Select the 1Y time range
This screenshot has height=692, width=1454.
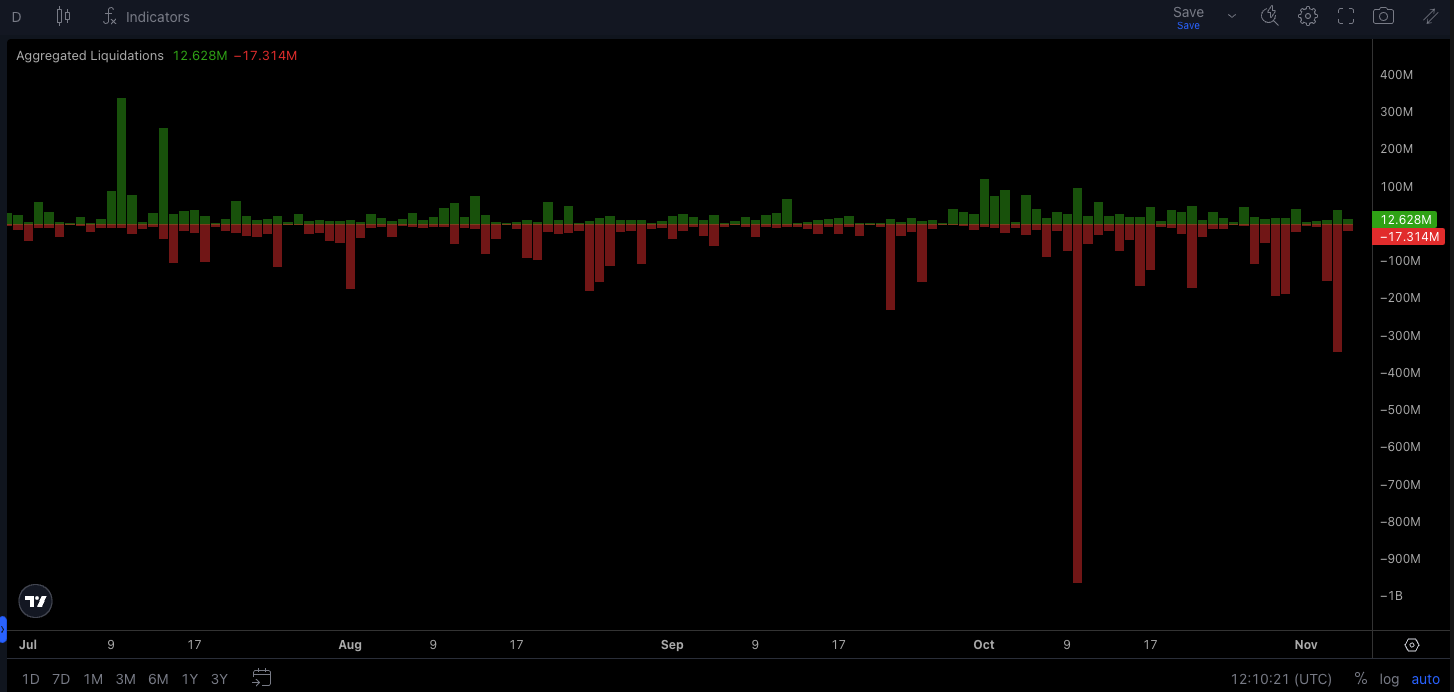click(x=190, y=679)
